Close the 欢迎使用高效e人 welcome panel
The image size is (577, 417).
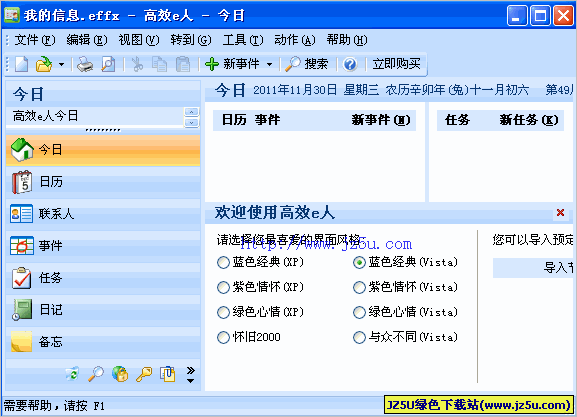pyautogui.click(x=560, y=212)
